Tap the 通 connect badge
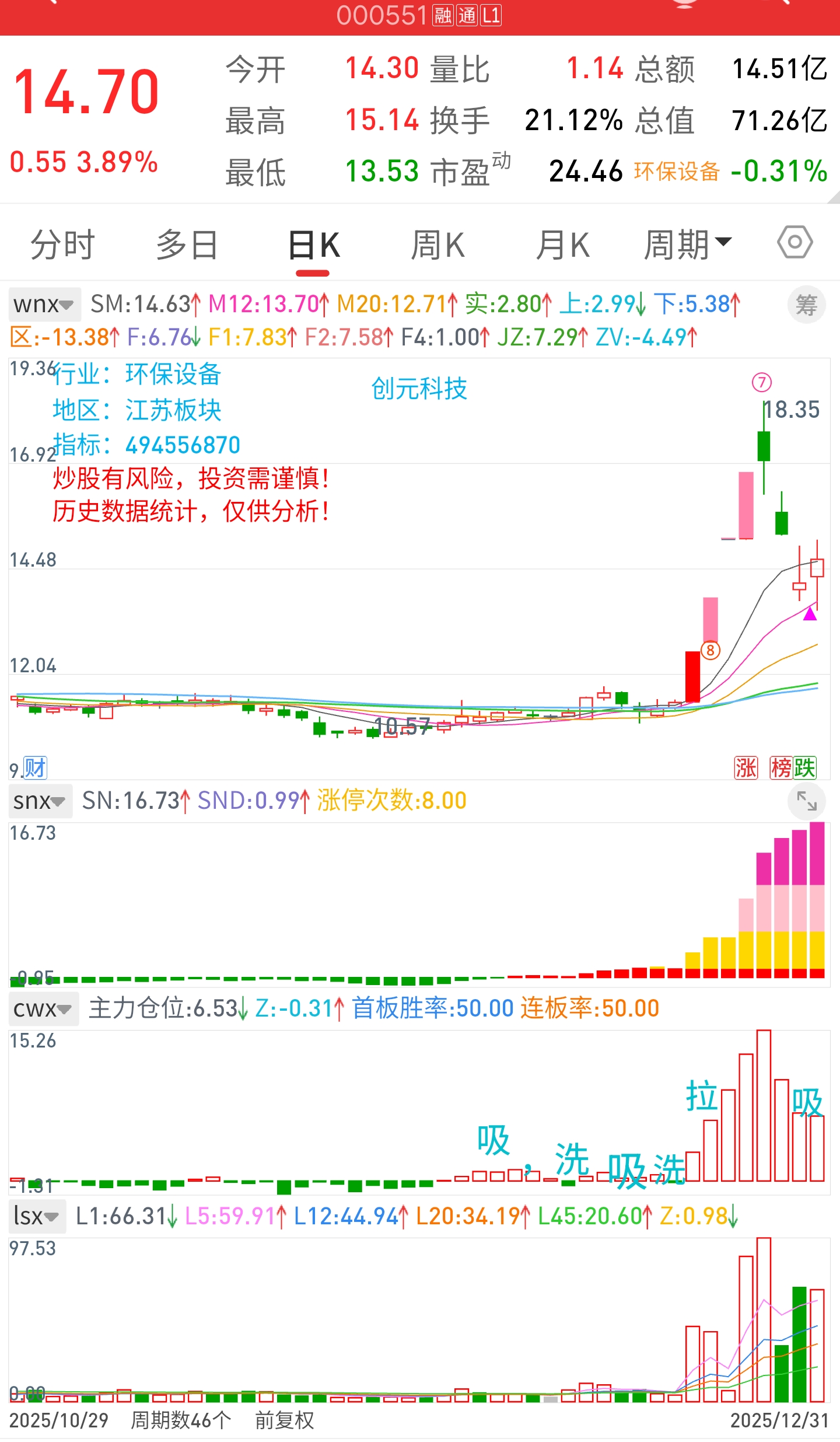The height and width of the screenshot is (1442, 840). pyautogui.click(x=467, y=15)
